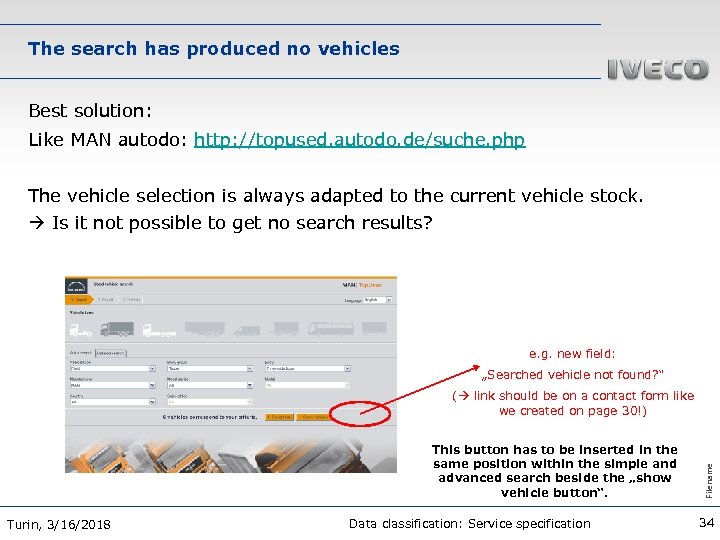Open the top-row middle dropdown of the search form
The width and height of the screenshot is (720, 540).
[x=210, y=369]
